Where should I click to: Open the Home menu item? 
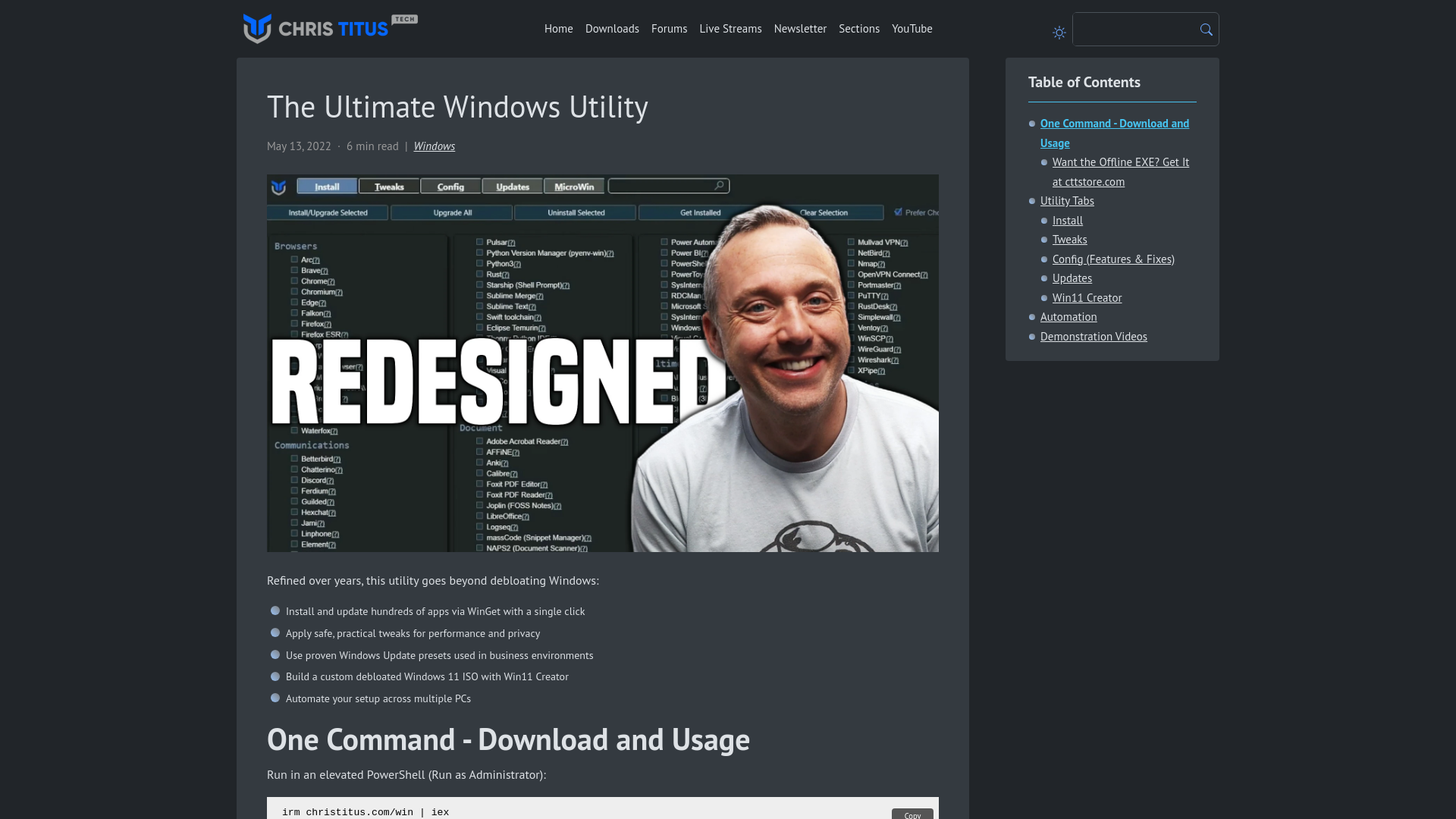tap(559, 29)
